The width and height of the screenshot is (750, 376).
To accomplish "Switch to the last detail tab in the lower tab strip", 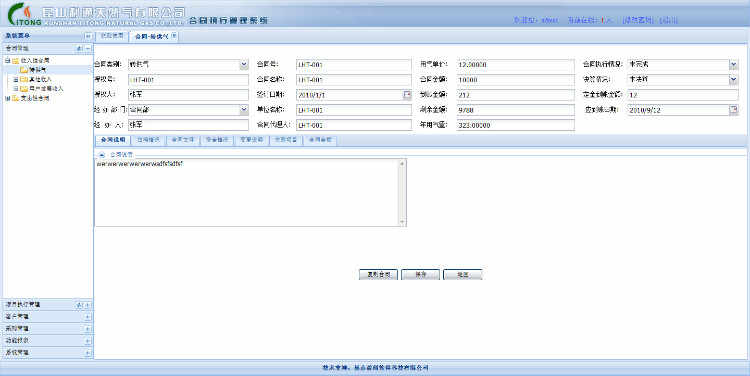I will [320, 140].
